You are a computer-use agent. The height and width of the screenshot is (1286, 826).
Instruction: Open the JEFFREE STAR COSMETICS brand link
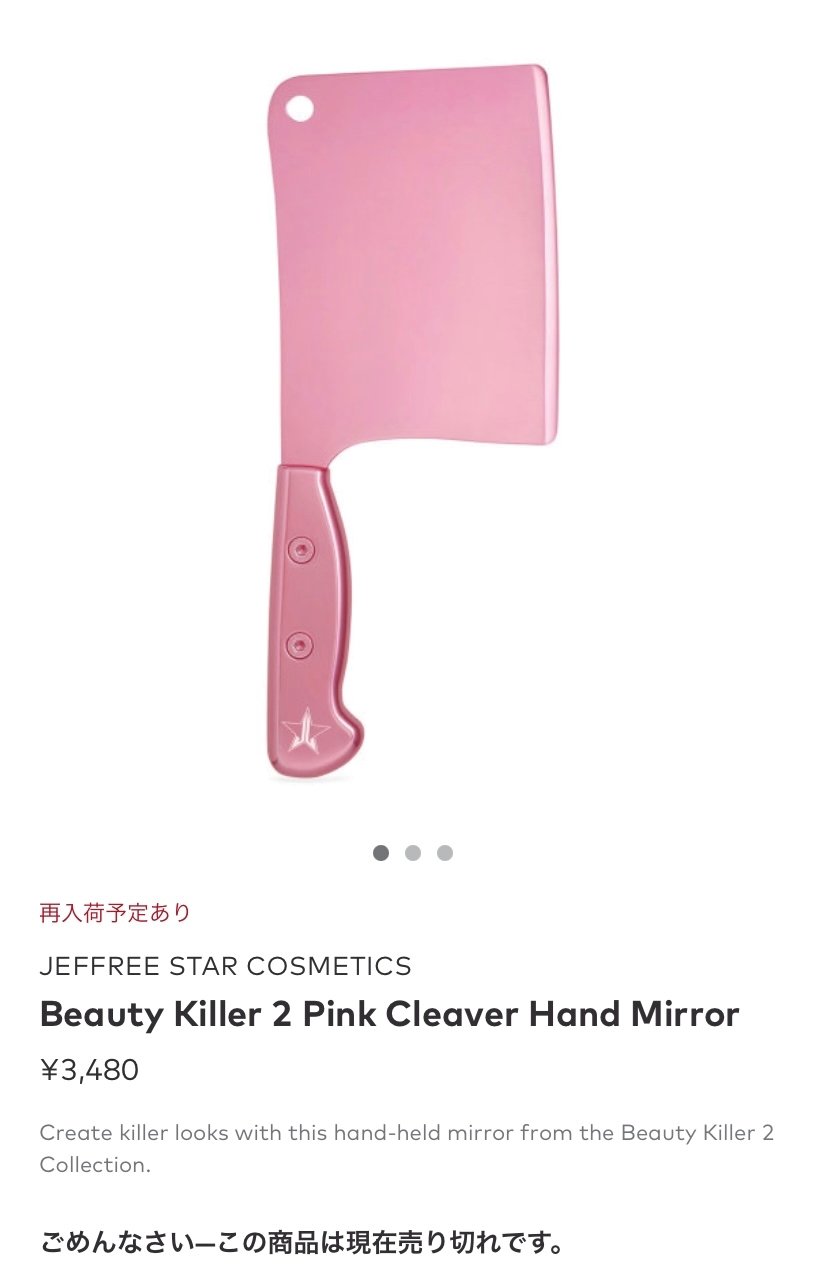[226, 966]
